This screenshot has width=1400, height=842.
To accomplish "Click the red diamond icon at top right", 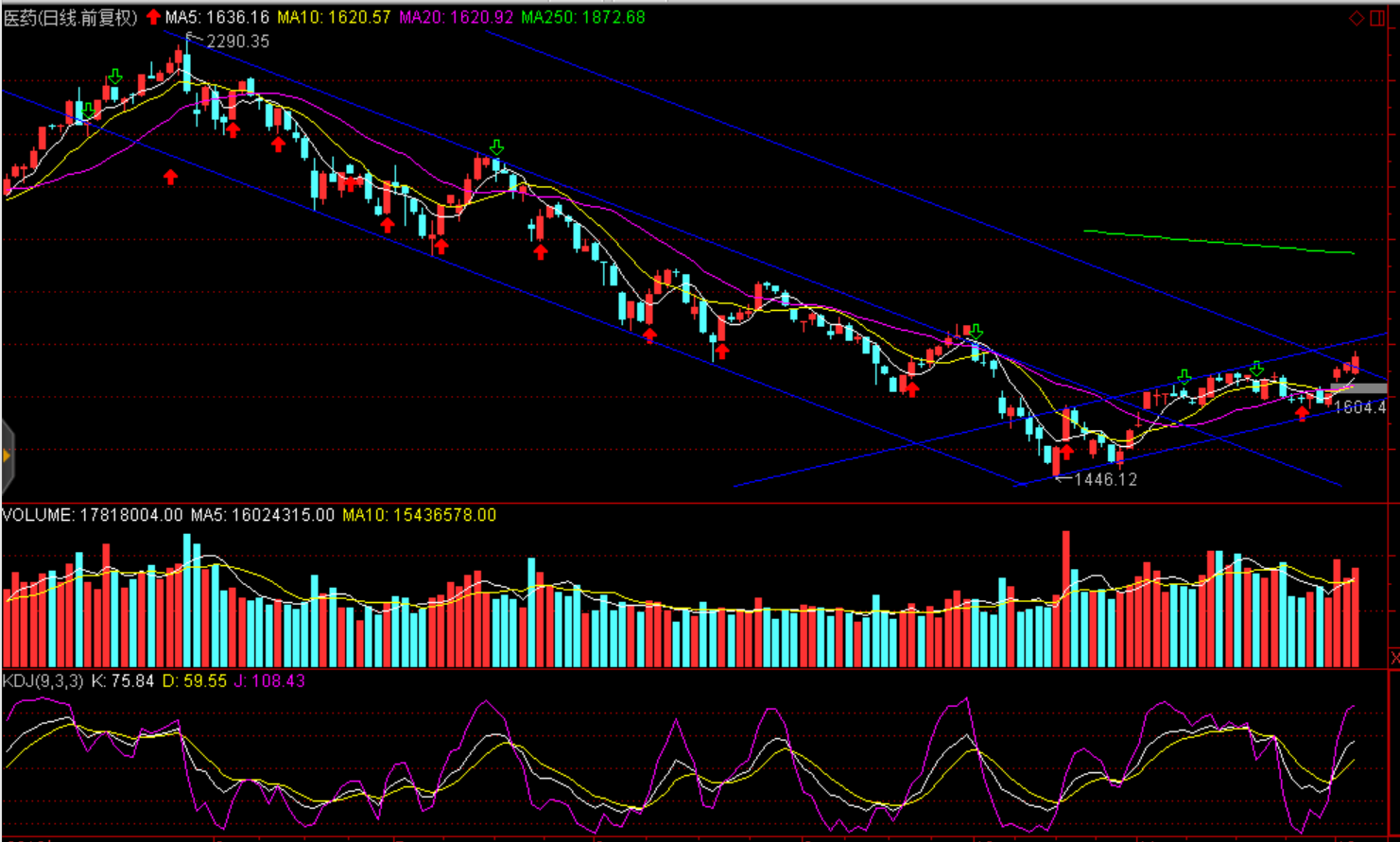I will click(1356, 18).
